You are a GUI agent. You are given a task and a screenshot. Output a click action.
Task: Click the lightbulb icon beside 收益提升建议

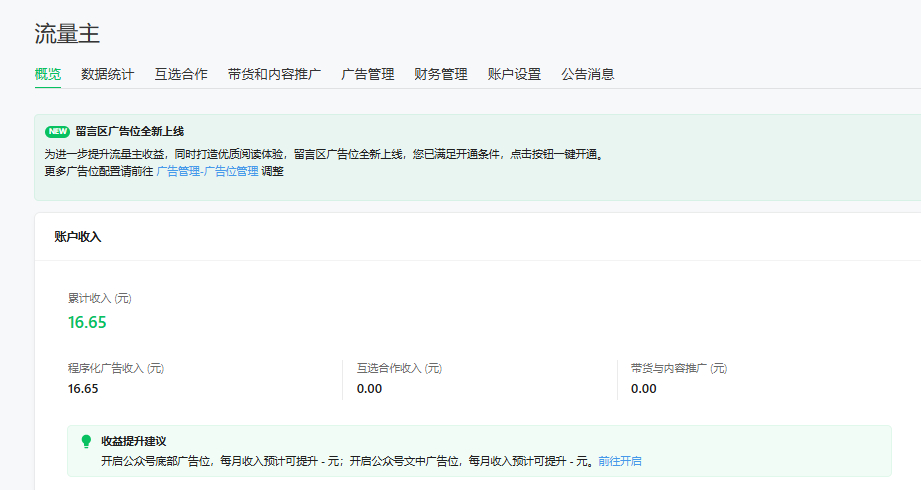86,441
